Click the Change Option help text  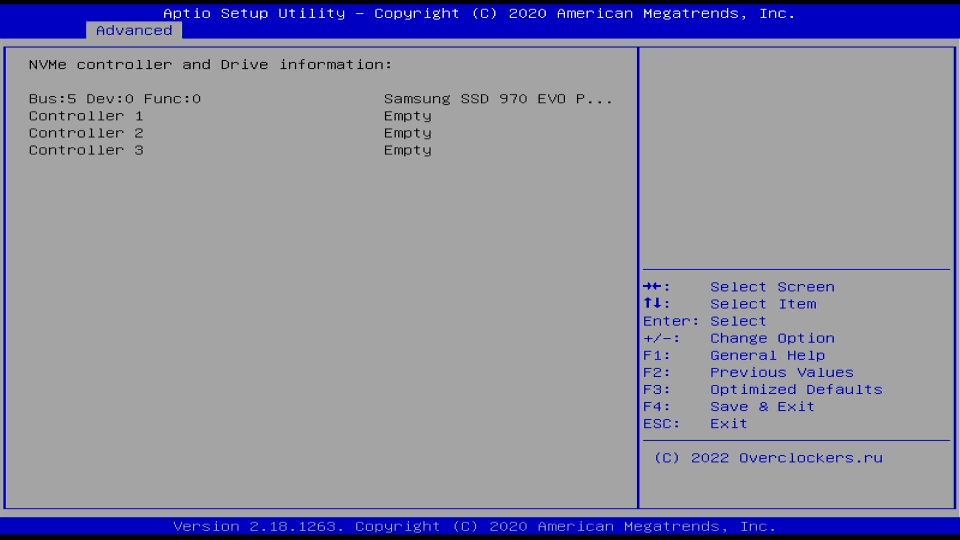772,338
